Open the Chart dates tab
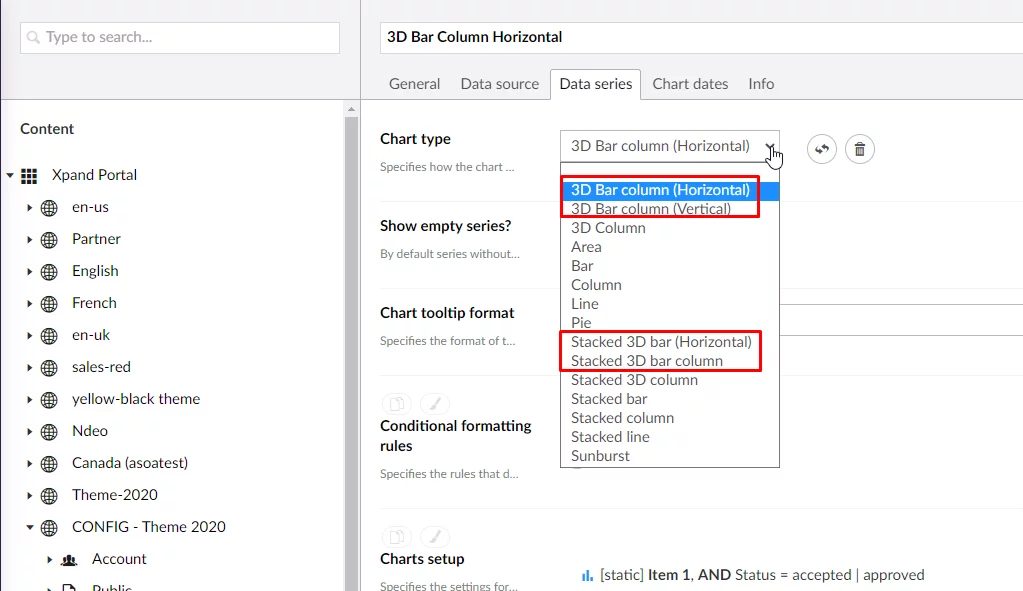The height and width of the screenshot is (591, 1023). tap(690, 84)
